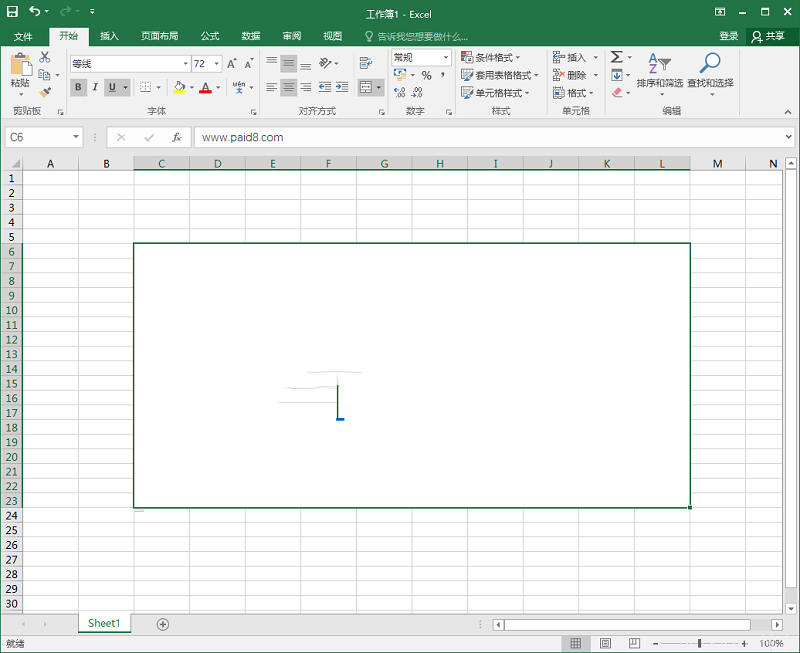This screenshot has height=653, width=800.
Task: Toggle top vertical alignment
Action: click(271, 63)
